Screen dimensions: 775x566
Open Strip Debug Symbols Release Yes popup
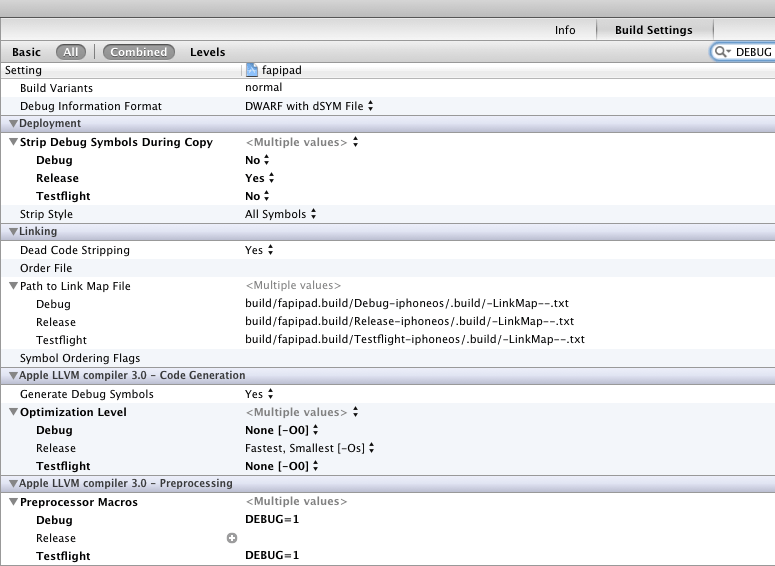tap(259, 178)
